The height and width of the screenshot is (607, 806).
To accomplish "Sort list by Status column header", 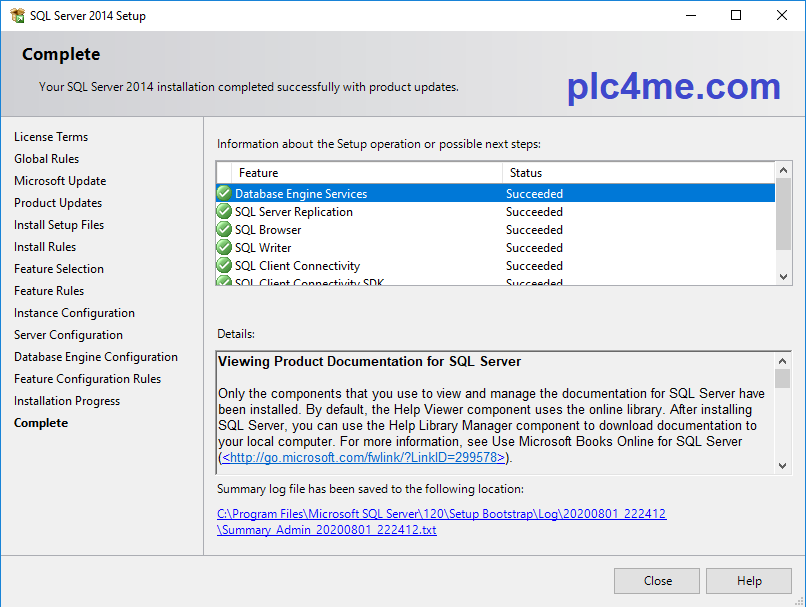I will [635, 173].
